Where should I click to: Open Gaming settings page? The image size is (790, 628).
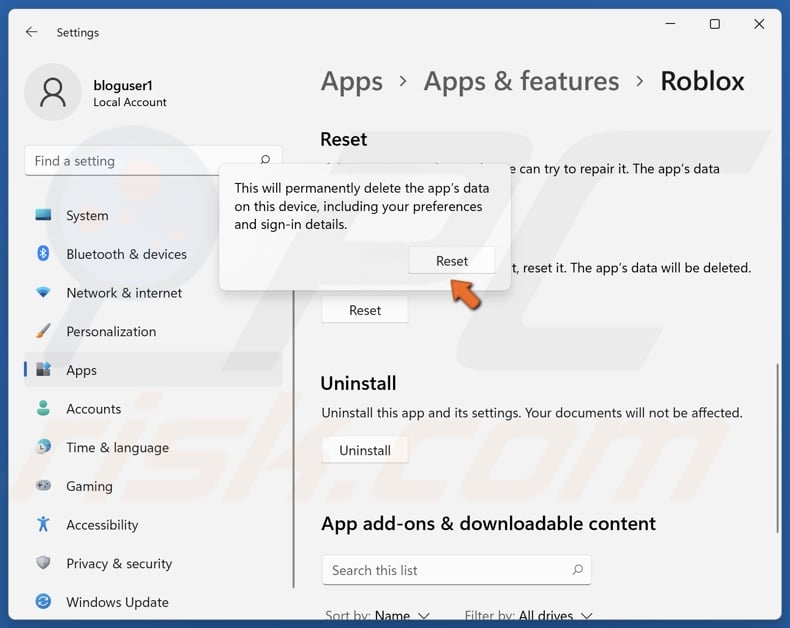(x=89, y=486)
